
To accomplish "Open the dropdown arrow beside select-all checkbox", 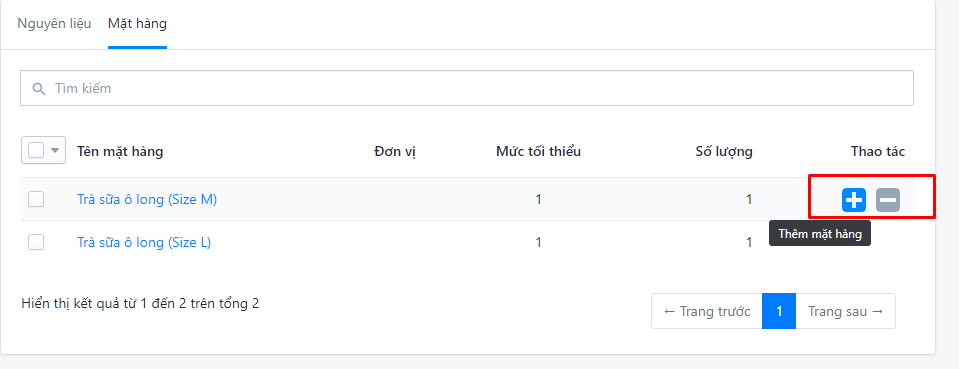I will 56,150.
